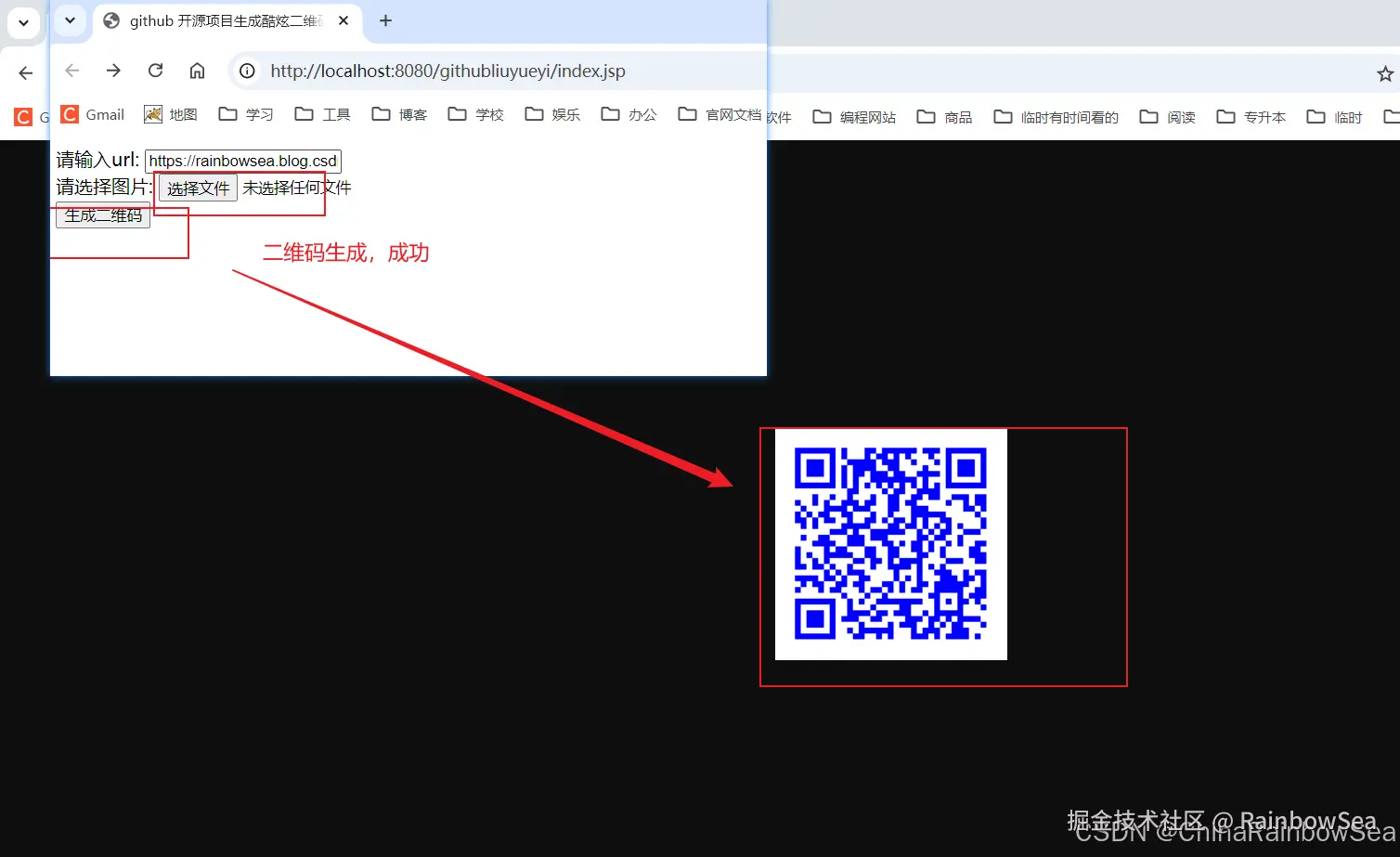1400x857 pixels.
Task: Bookmark this page with the star icon
Action: point(1385,73)
